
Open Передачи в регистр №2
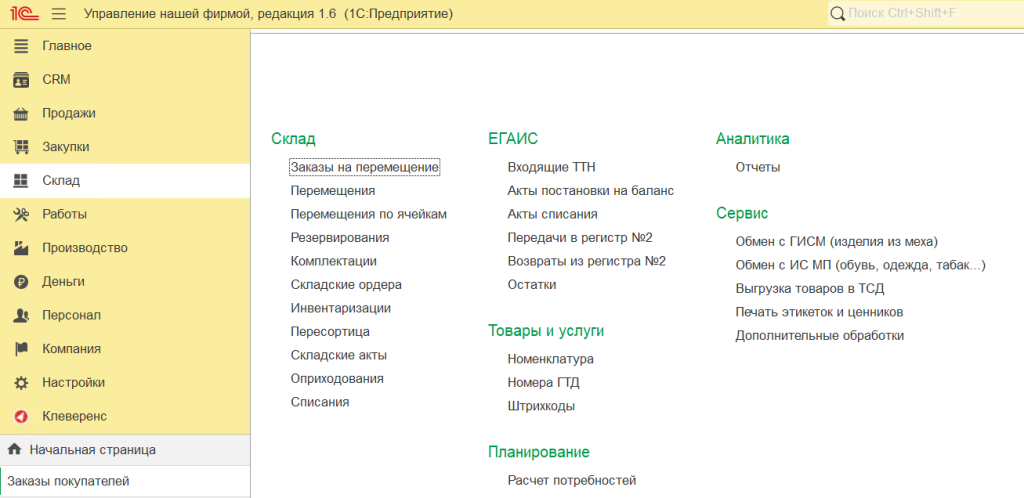click(x=580, y=238)
